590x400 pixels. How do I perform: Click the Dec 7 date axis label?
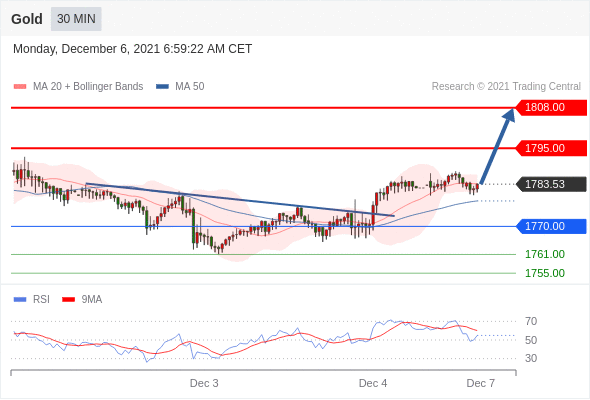tap(481, 383)
